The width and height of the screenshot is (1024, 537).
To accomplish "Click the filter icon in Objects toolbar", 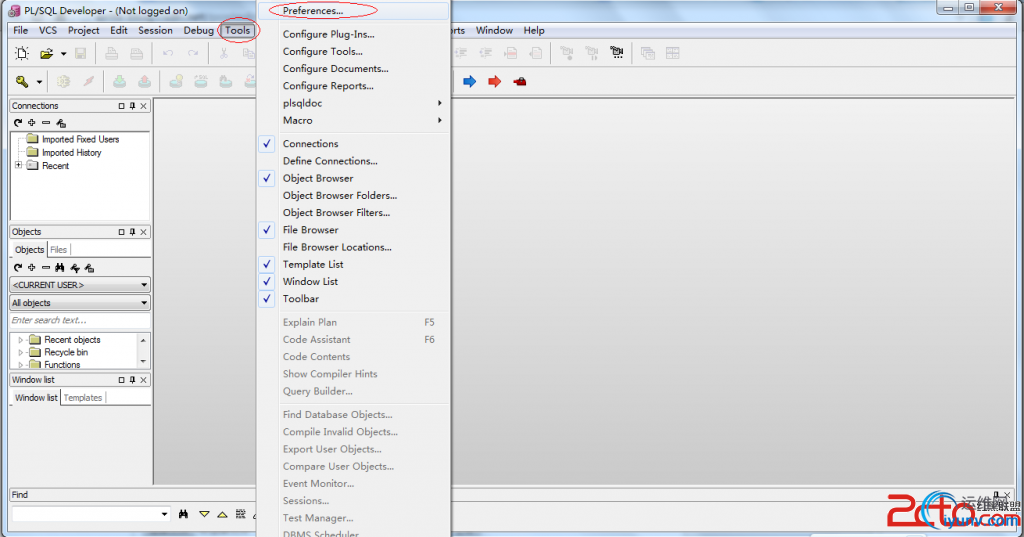I will pos(75,268).
